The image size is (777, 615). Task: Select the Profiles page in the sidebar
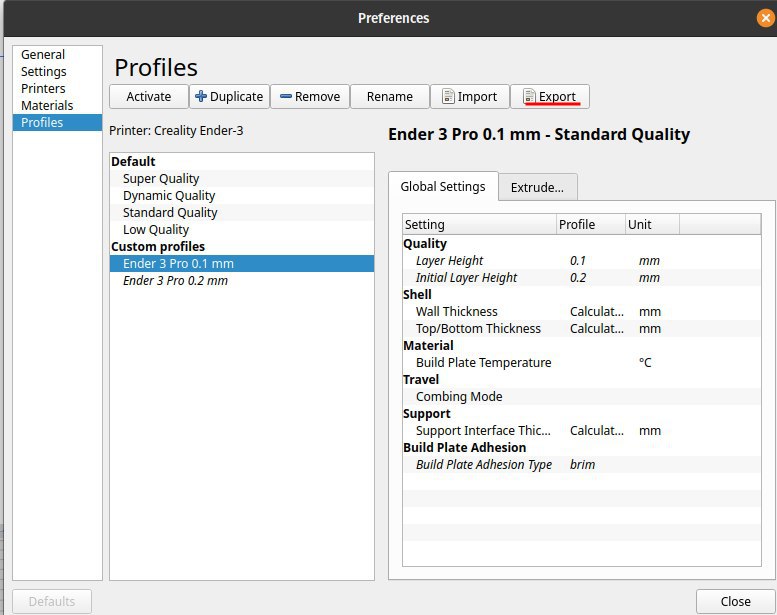point(57,122)
